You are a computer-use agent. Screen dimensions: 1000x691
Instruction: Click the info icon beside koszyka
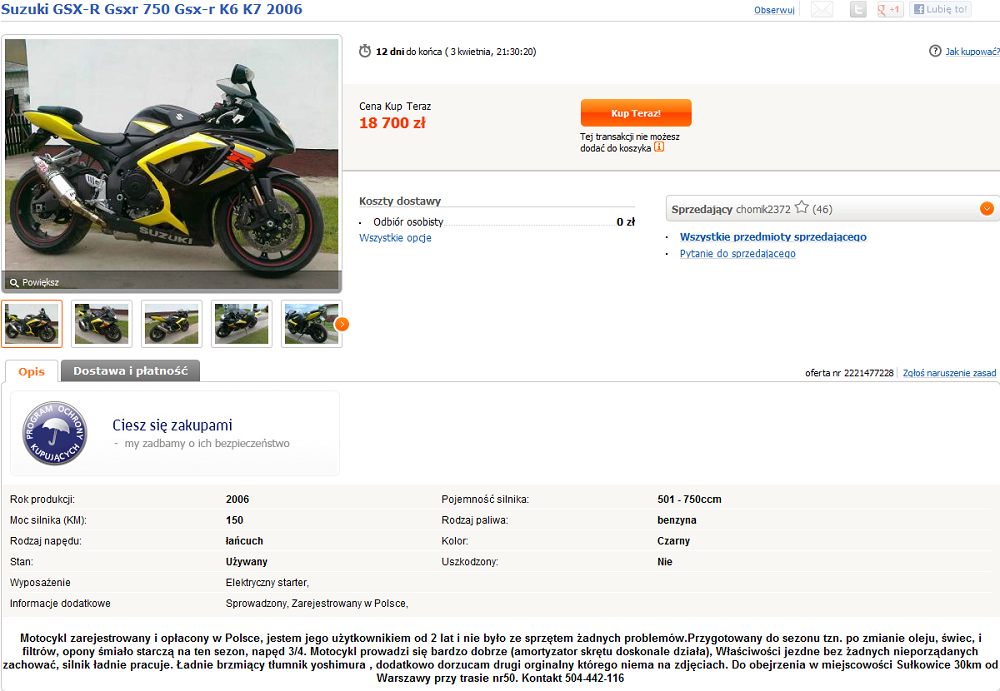coord(659,147)
